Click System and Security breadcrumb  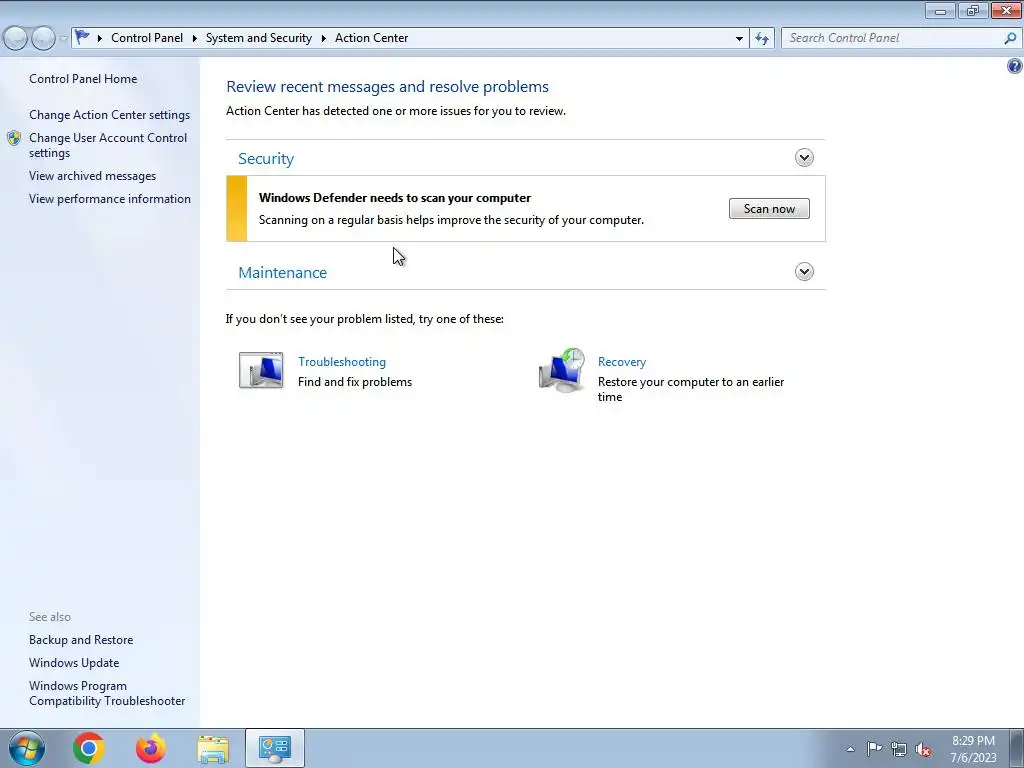click(259, 38)
